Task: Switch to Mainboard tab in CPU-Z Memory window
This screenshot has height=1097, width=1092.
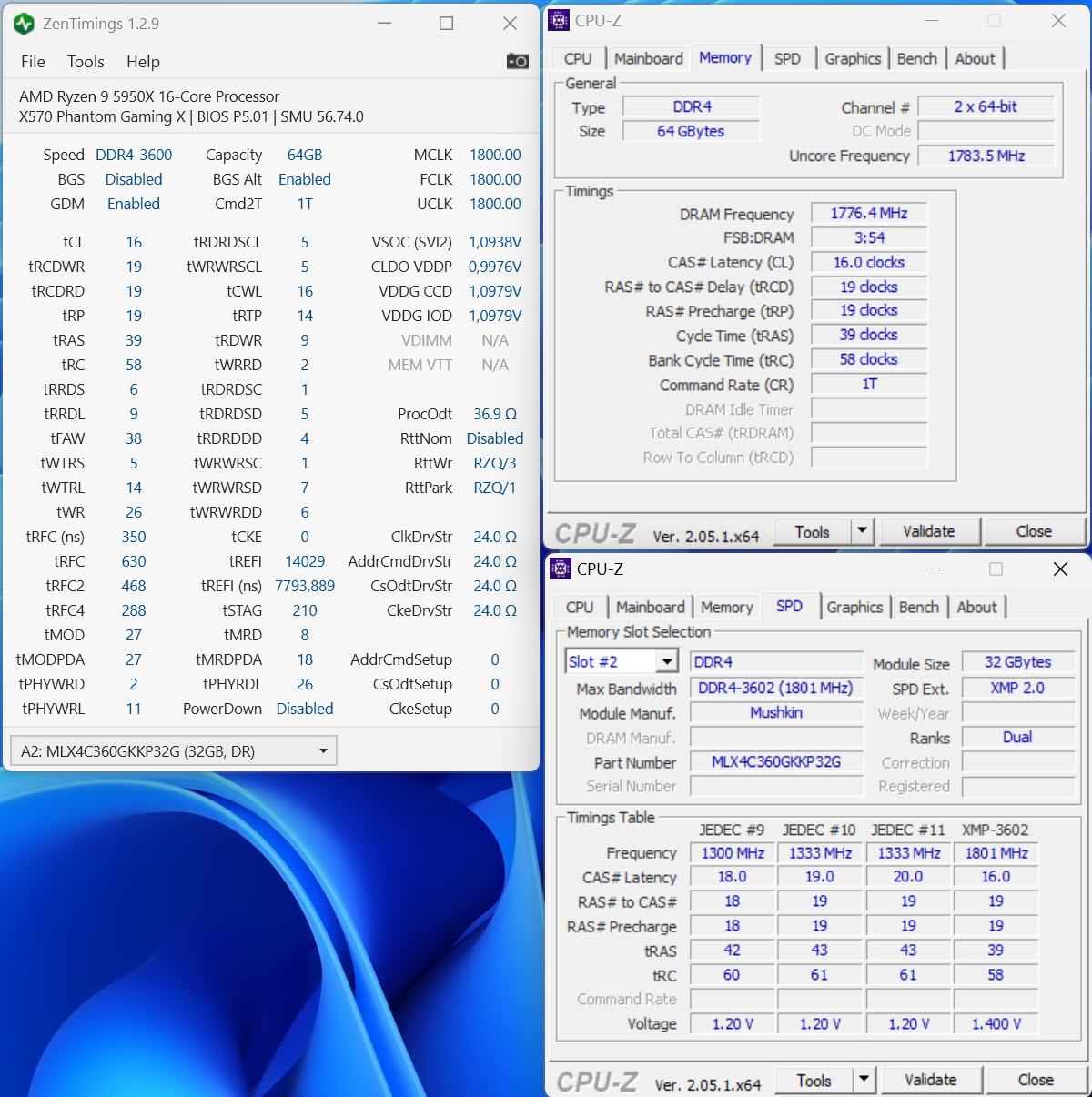Action: click(648, 58)
